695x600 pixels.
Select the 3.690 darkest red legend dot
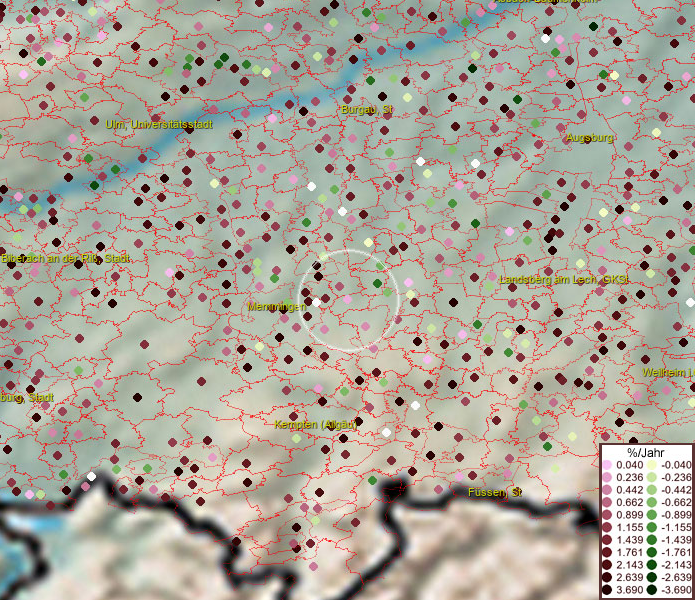[x=607, y=590]
